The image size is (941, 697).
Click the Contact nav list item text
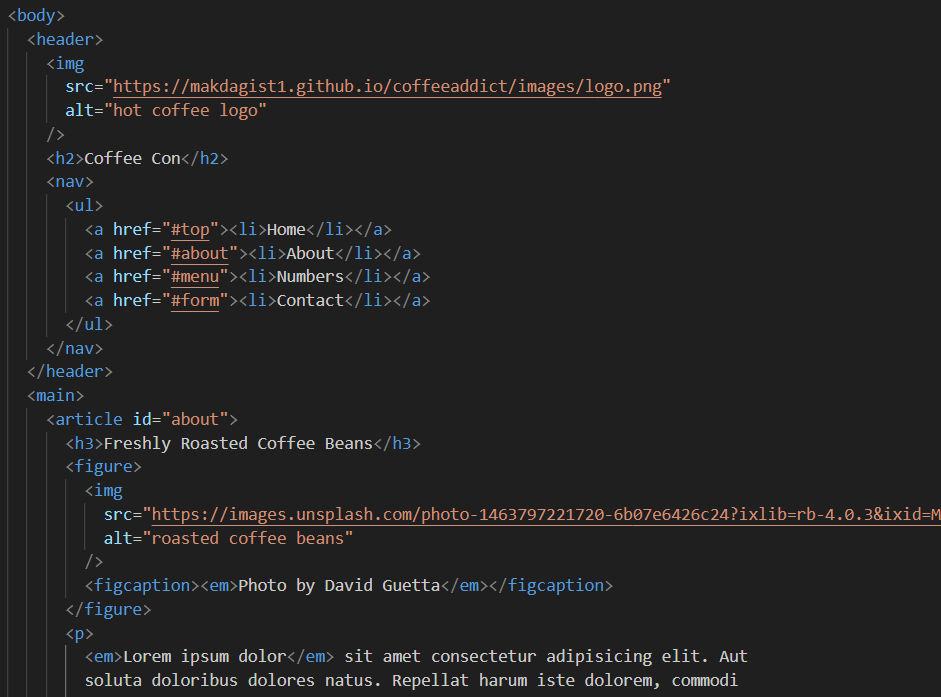click(x=310, y=300)
